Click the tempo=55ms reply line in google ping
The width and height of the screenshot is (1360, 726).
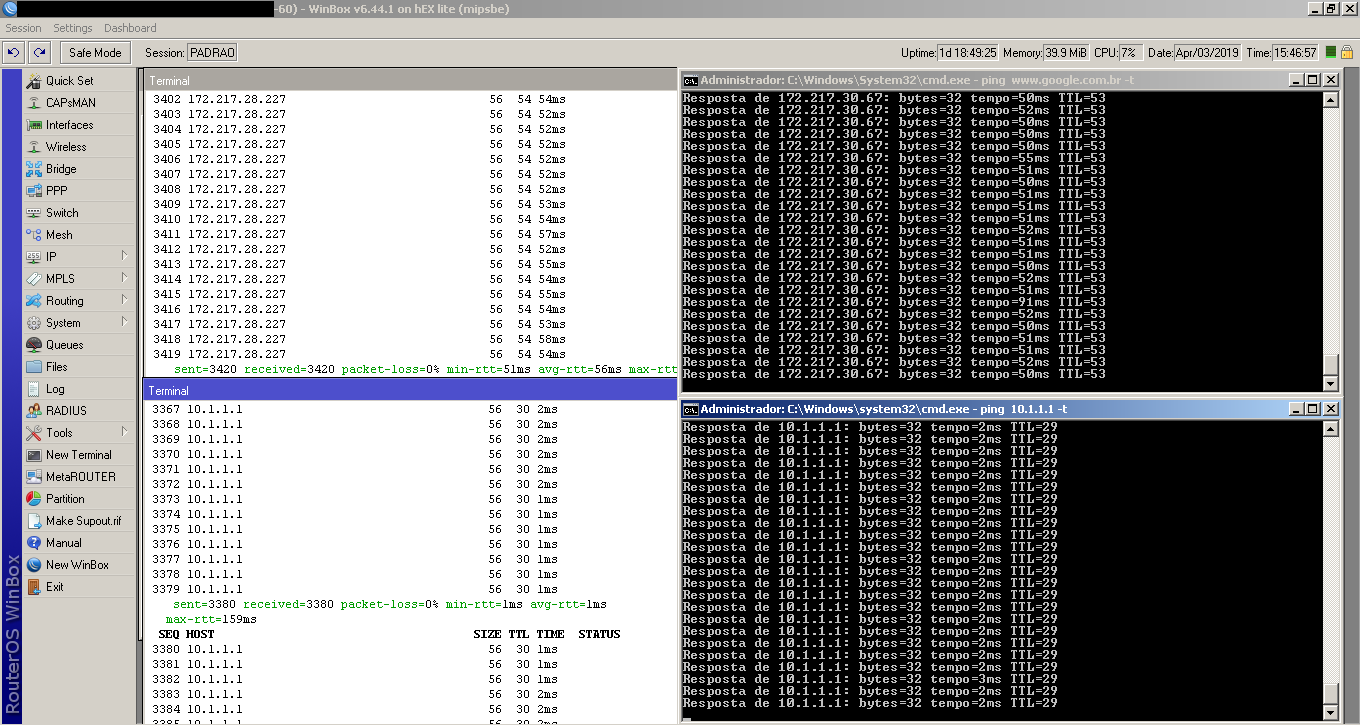(x=894, y=158)
